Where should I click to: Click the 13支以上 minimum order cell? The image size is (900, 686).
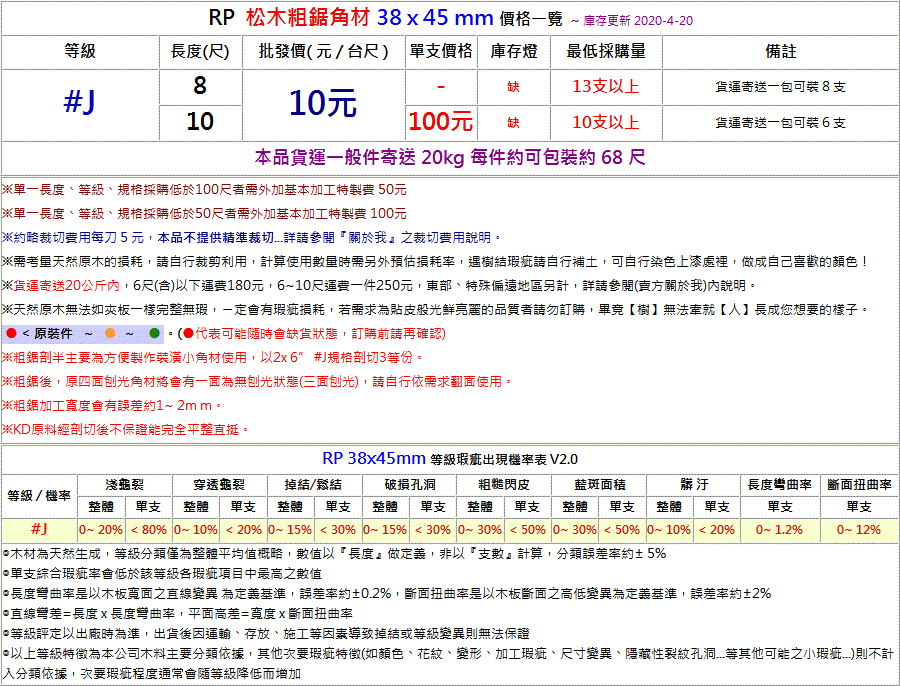click(606, 87)
